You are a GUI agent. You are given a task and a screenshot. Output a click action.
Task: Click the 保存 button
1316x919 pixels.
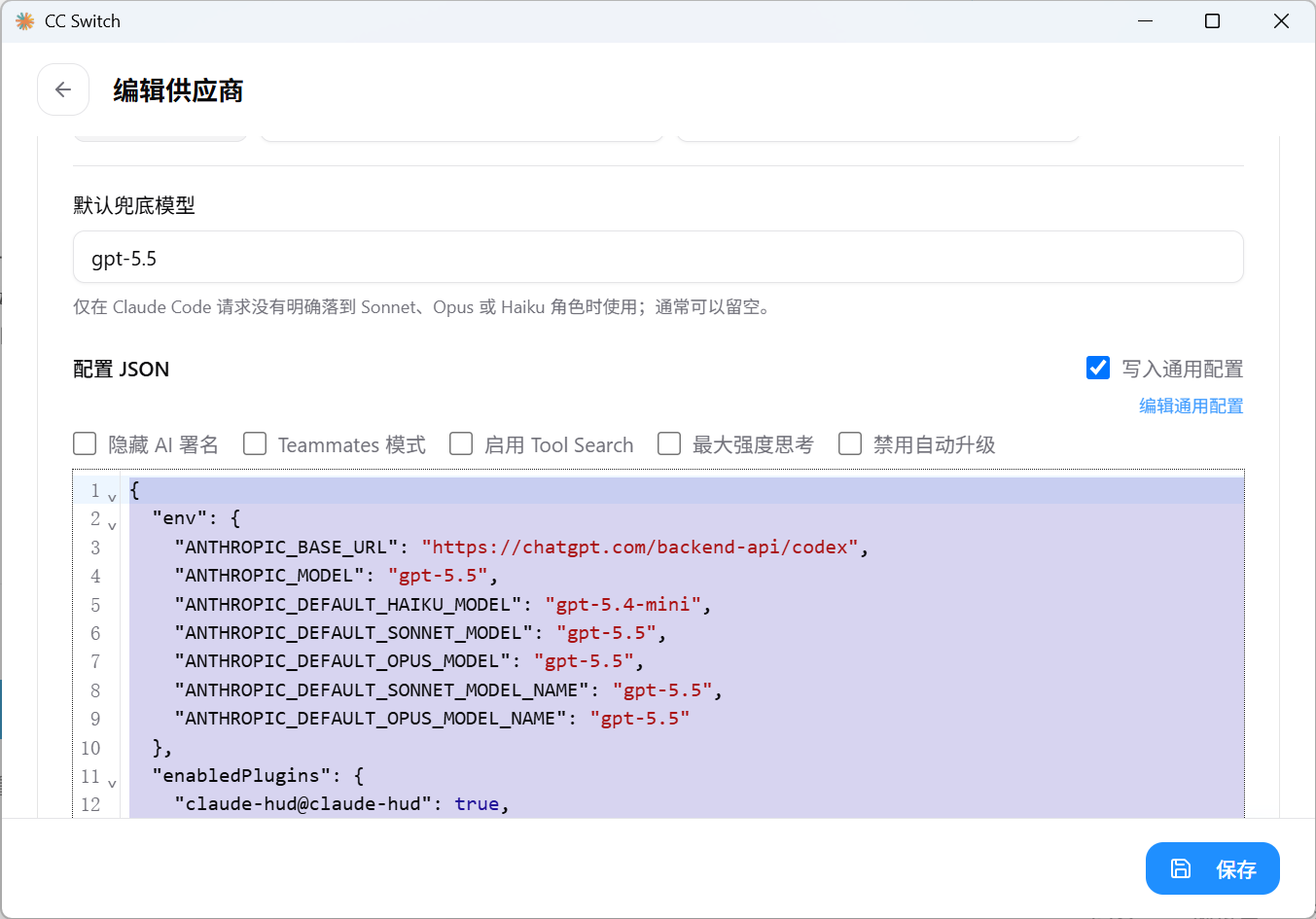pos(1213,868)
